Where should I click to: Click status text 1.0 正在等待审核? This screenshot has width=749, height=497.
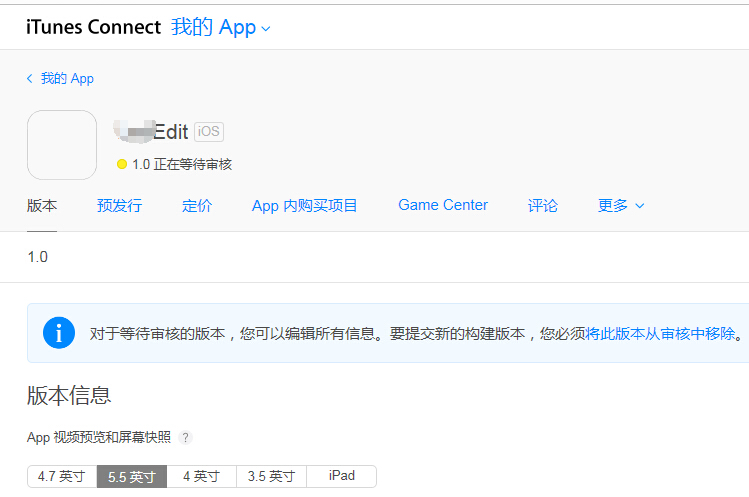click(182, 164)
